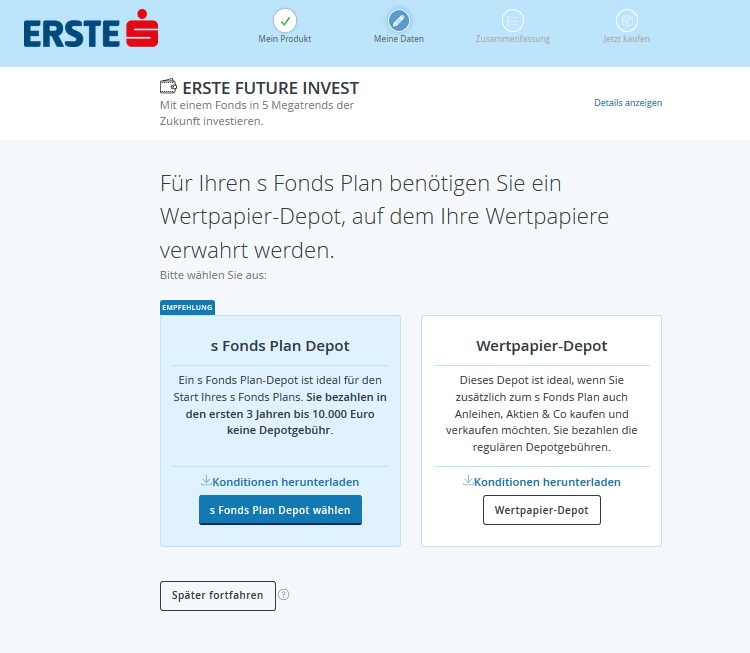Click the wallet icon beside ERSTE FUTURE INVEST
This screenshot has width=750, height=653.
(x=169, y=88)
